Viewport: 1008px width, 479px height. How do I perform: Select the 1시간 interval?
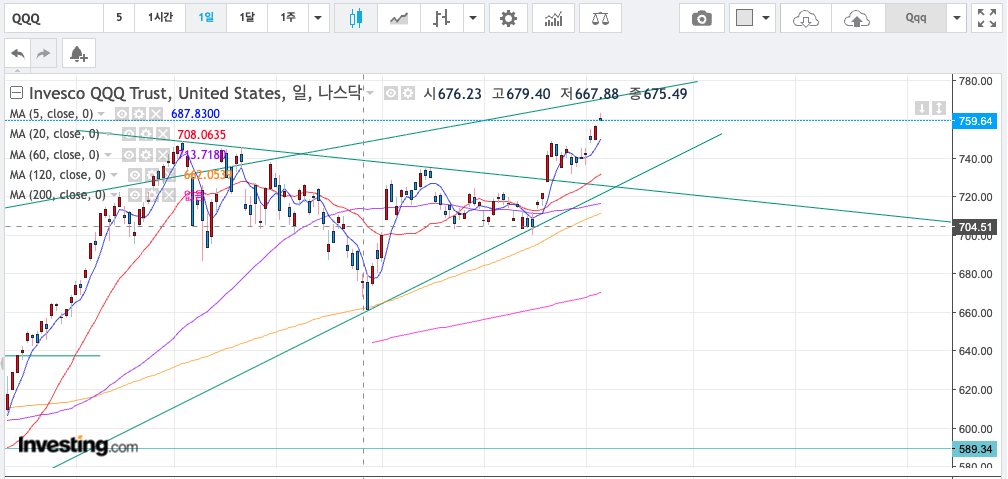160,19
